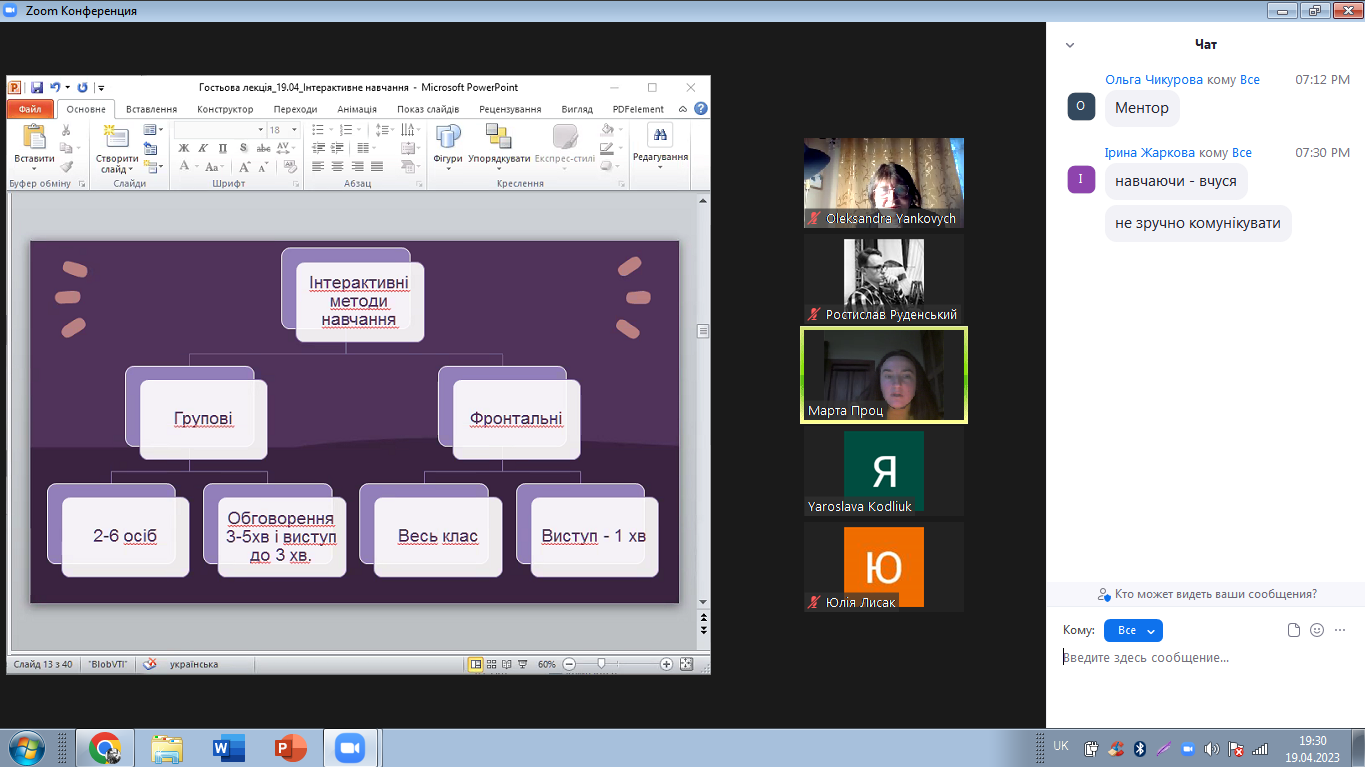Collapse the chat panel with chevron

click(1070, 45)
